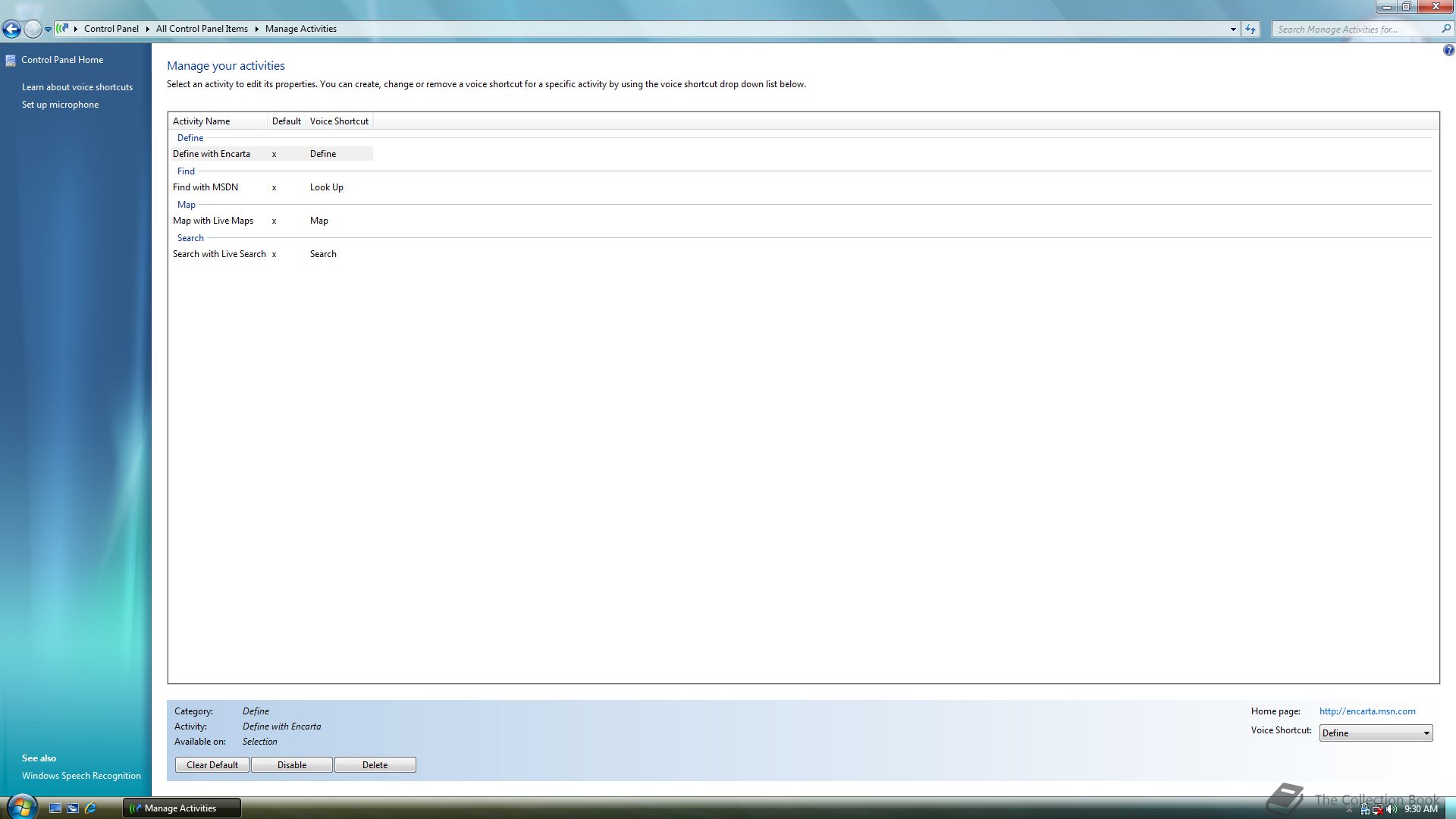Image resolution: width=1456 pixels, height=819 pixels.
Task: Collapse the Map group header
Action: coord(187,205)
